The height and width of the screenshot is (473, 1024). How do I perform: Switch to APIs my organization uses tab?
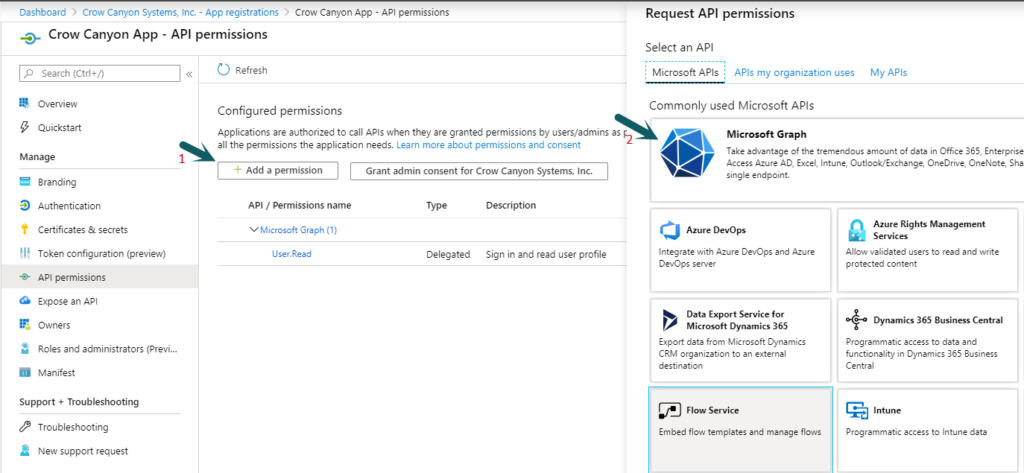(794, 73)
